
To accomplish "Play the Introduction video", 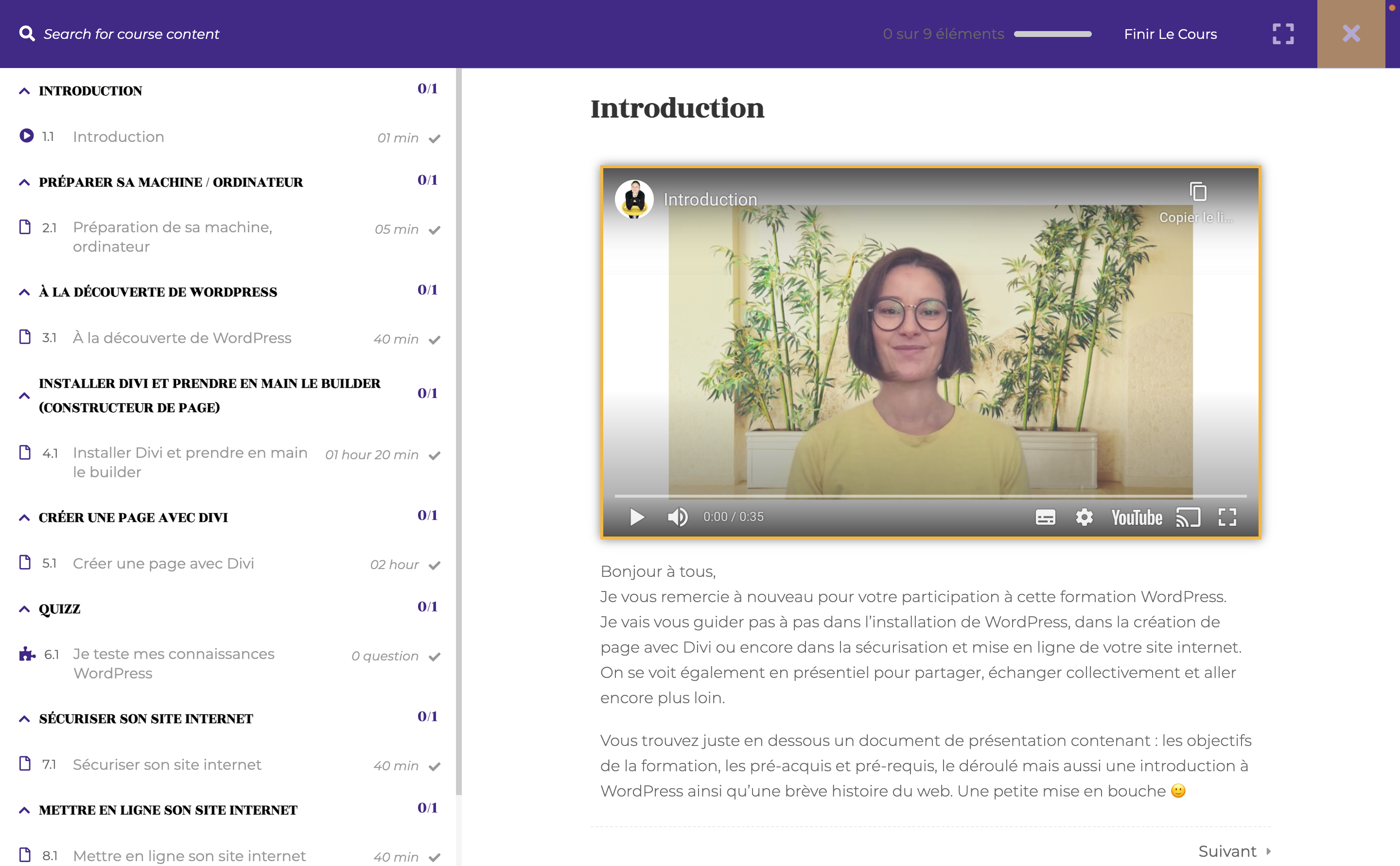I will point(636,517).
